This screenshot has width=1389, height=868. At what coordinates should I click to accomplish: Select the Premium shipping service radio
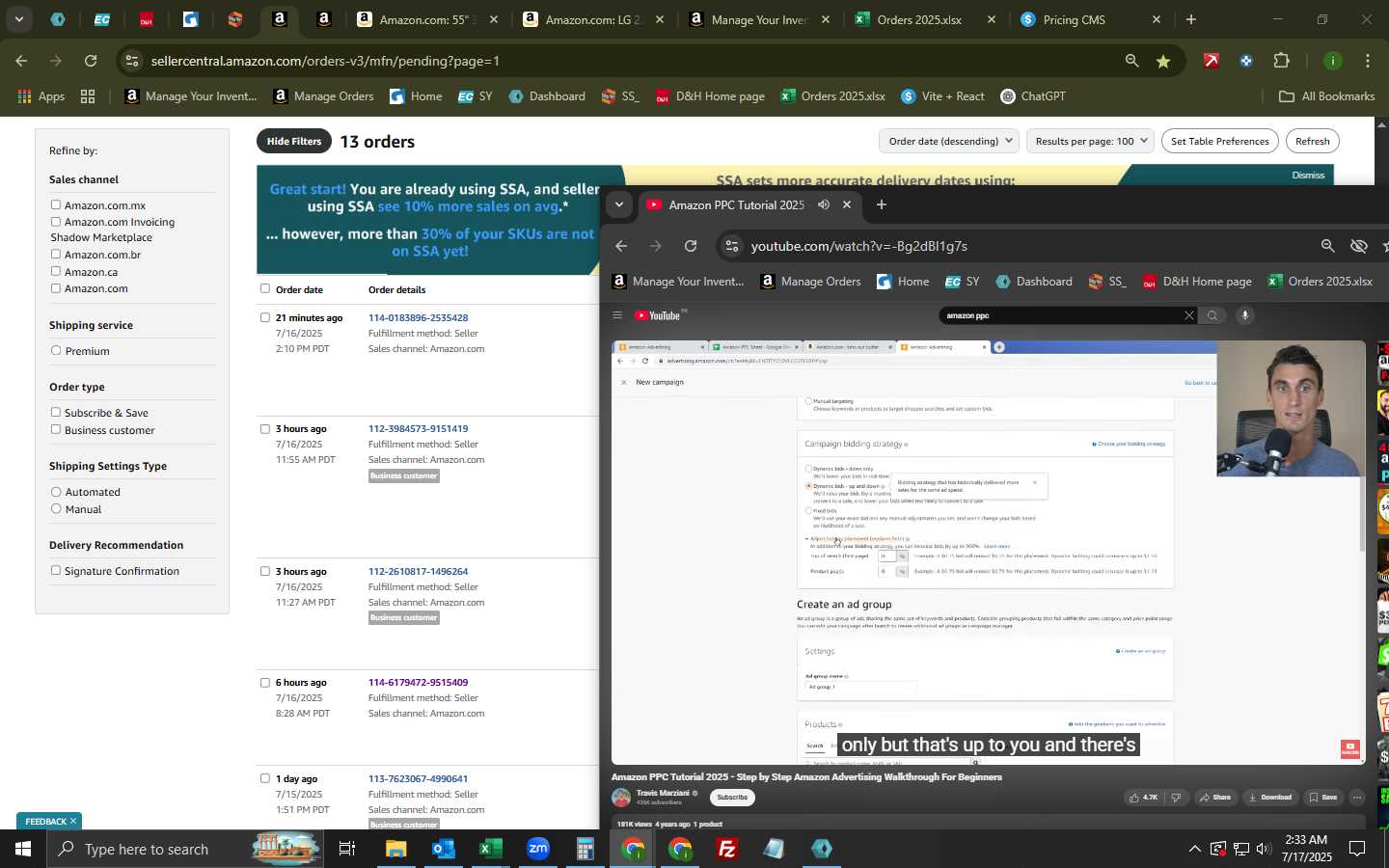[x=56, y=350]
